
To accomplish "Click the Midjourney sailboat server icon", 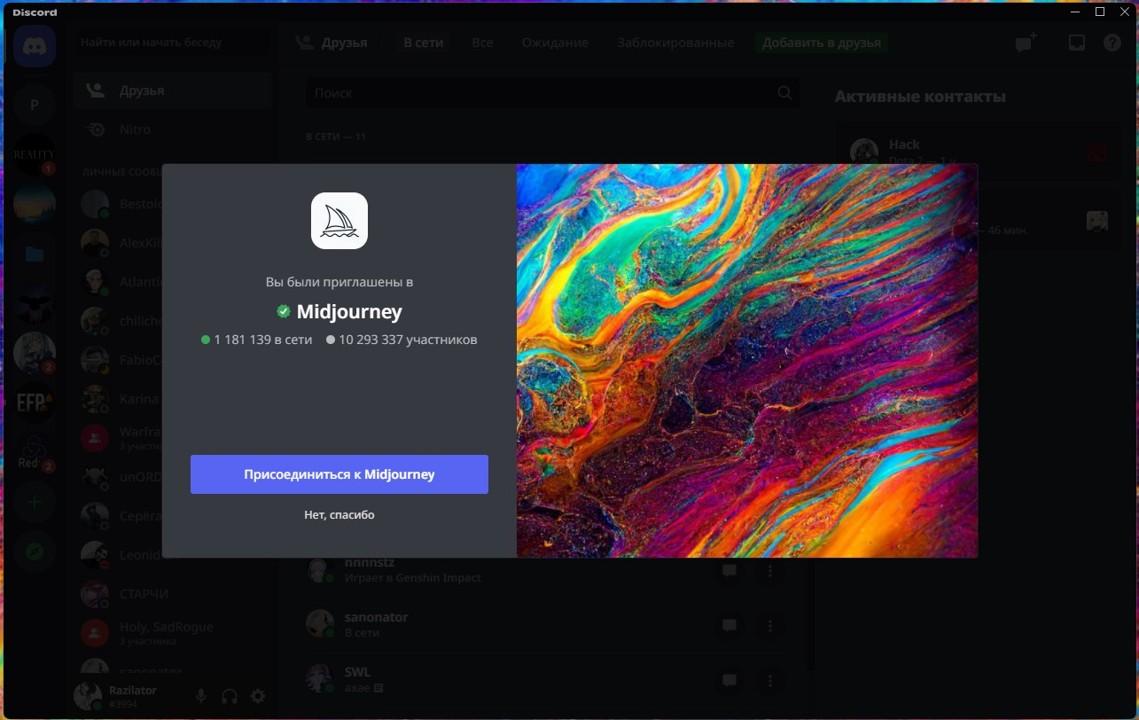I will [x=339, y=221].
